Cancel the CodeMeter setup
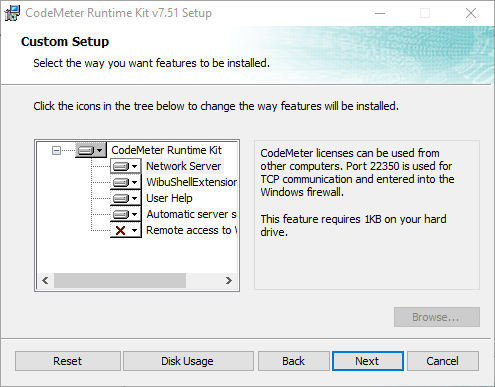 443,361
